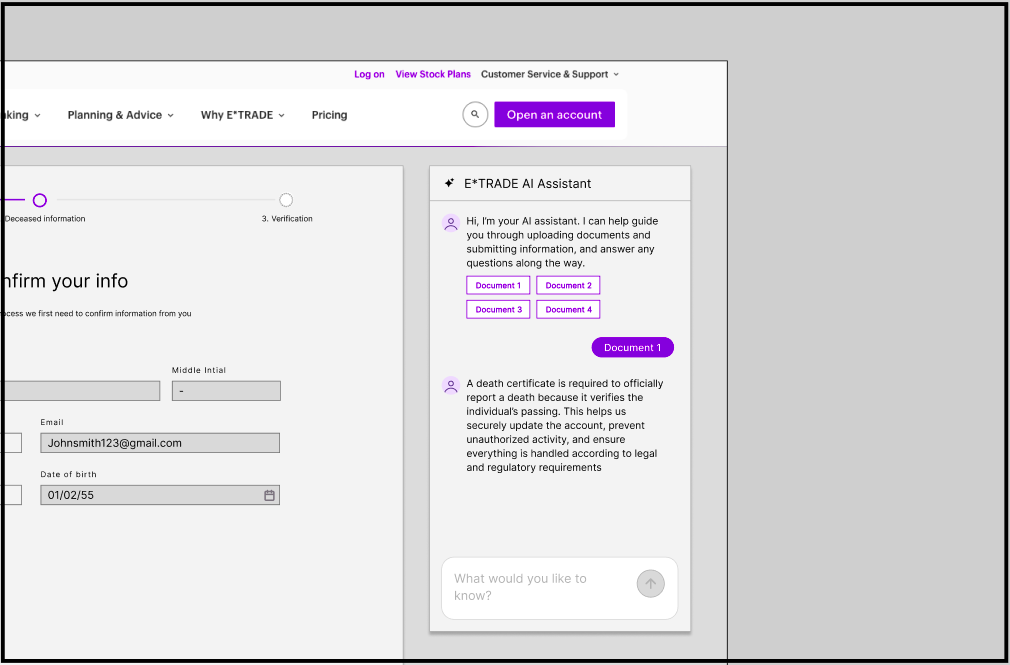Choose the Document 1 outlined chip
The width and height of the screenshot is (1010, 665).
[498, 285]
